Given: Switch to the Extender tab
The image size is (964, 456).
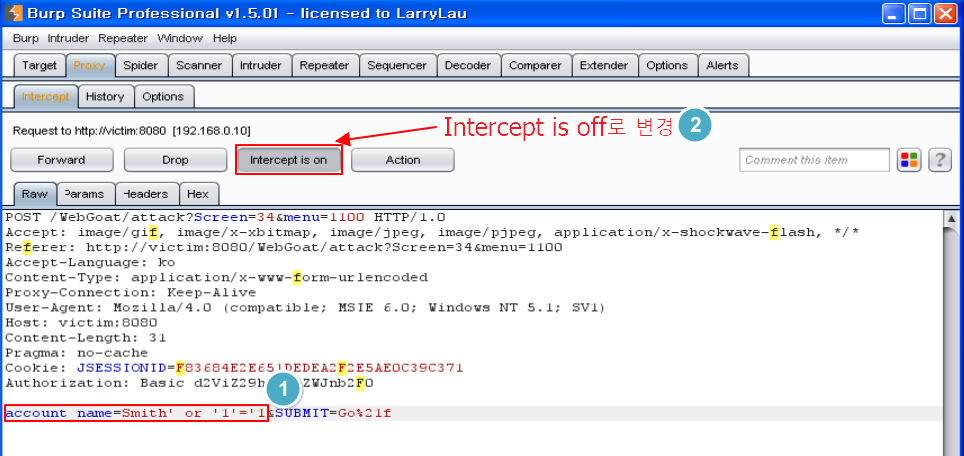Looking at the screenshot, I should (604, 65).
